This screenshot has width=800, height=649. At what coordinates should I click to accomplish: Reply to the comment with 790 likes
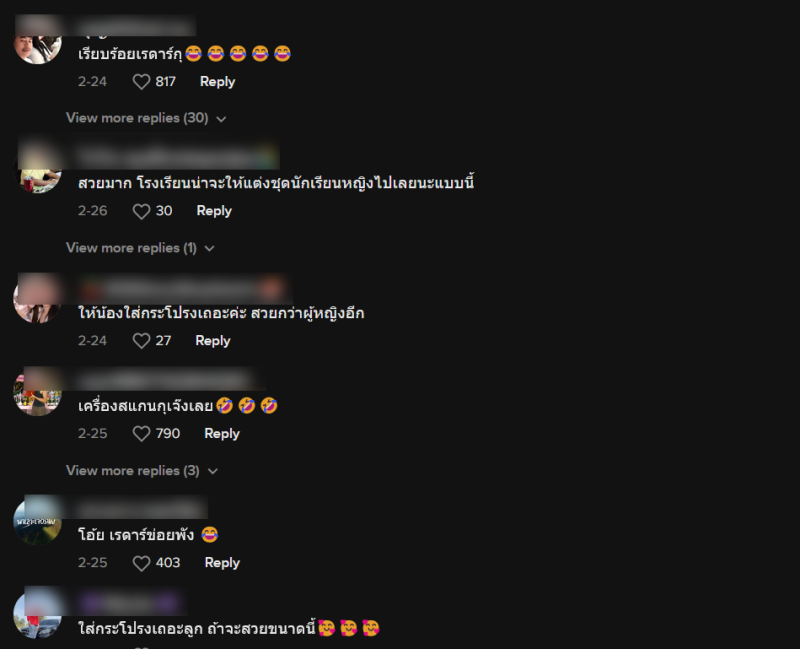[x=222, y=434]
